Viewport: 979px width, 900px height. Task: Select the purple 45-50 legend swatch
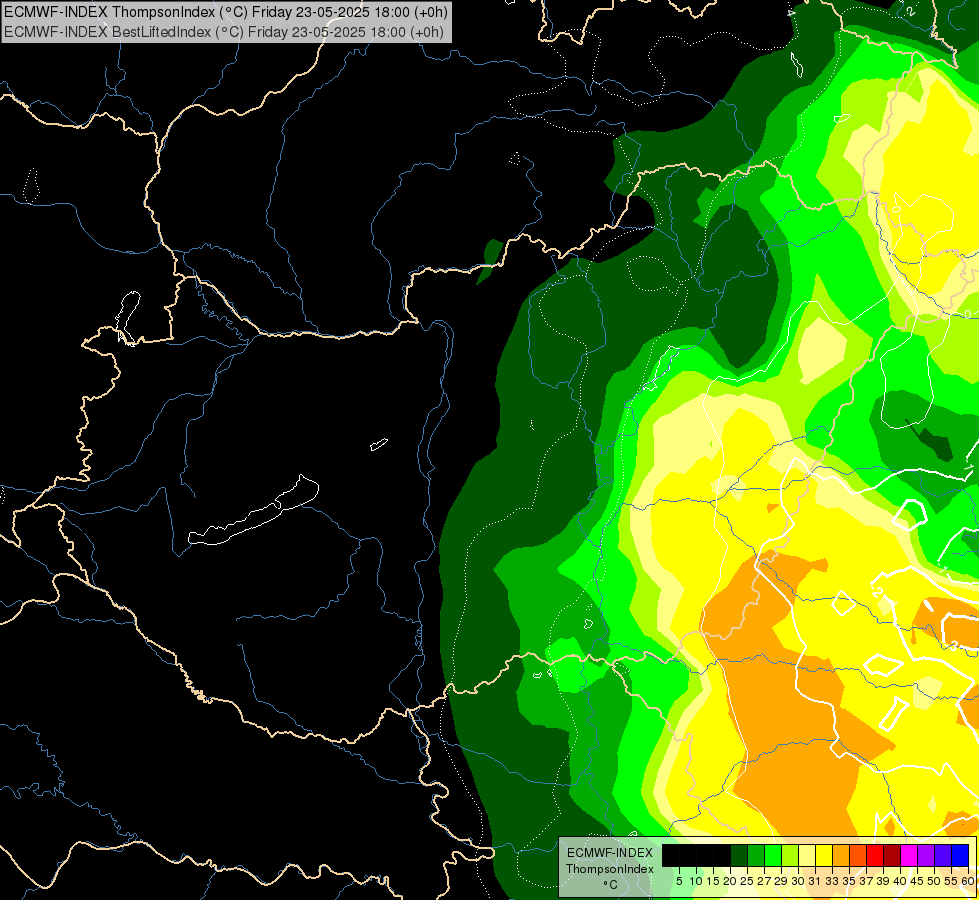pyautogui.click(x=926, y=855)
